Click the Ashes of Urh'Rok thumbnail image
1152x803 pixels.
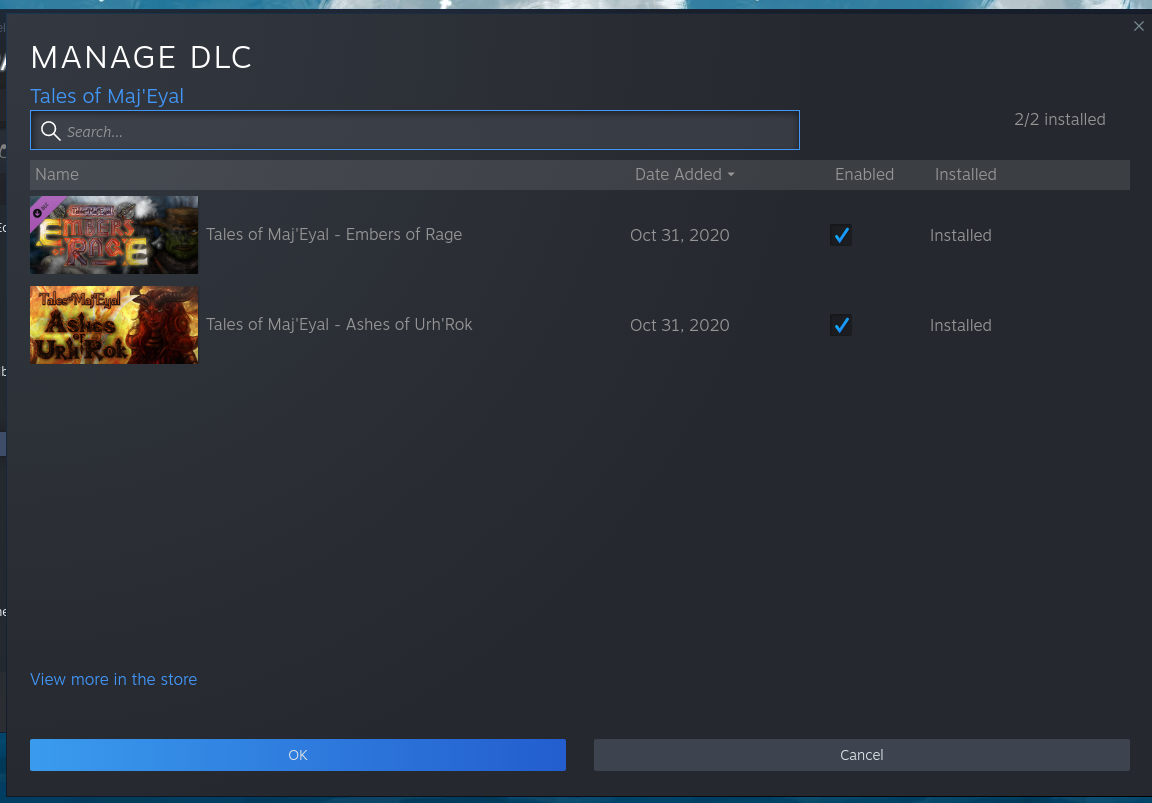[x=114, y=325]
